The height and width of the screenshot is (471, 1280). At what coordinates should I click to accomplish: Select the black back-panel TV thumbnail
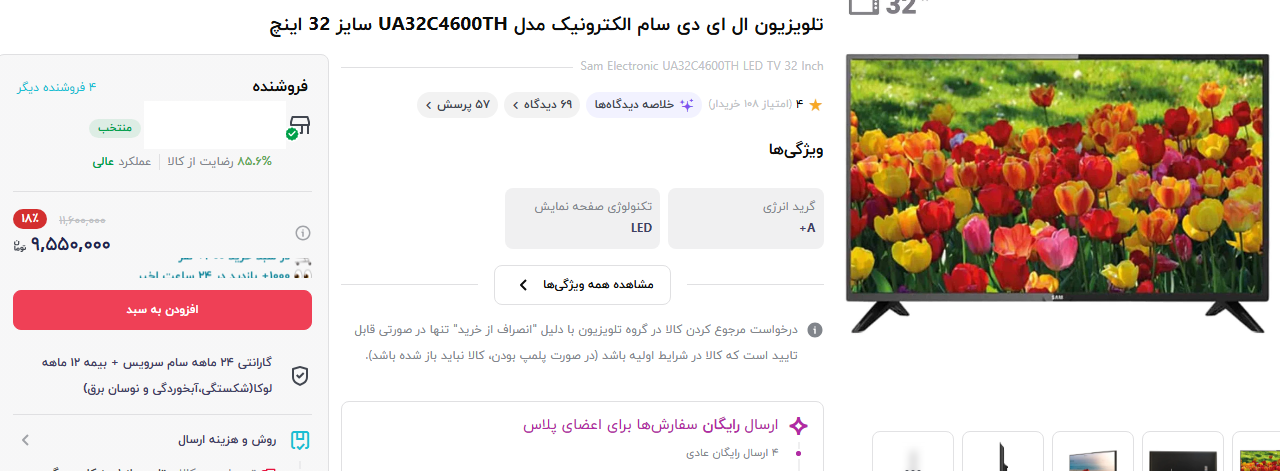click(1182, 452)
